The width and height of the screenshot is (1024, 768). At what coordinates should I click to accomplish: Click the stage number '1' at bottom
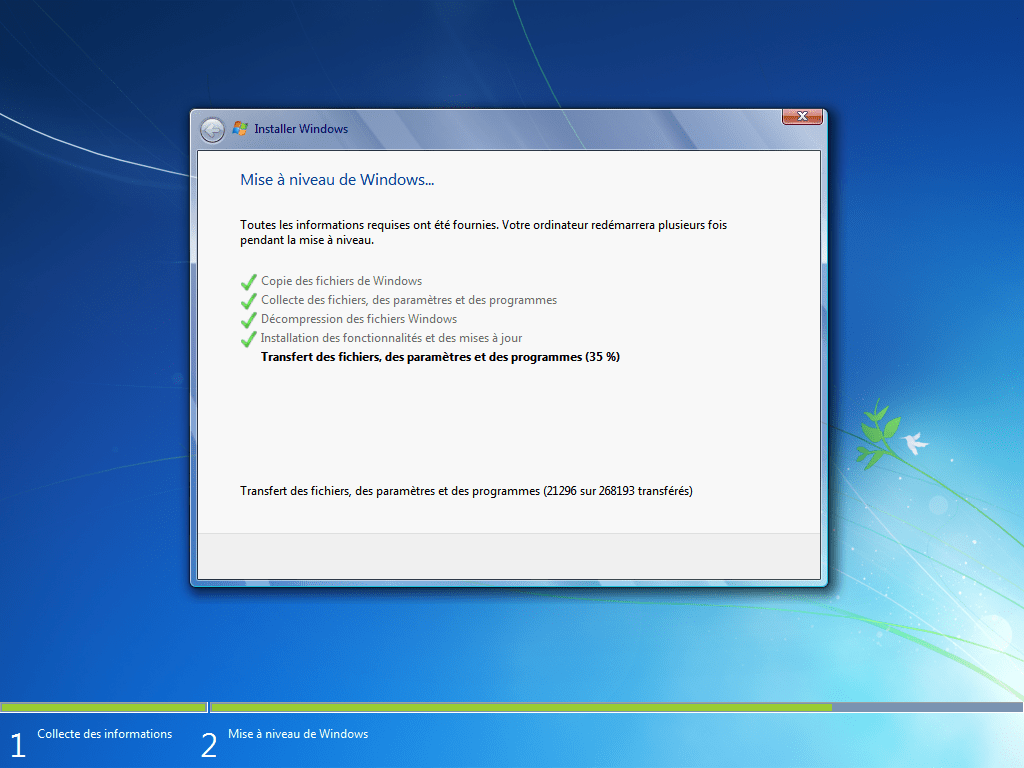tap(18, 745)
